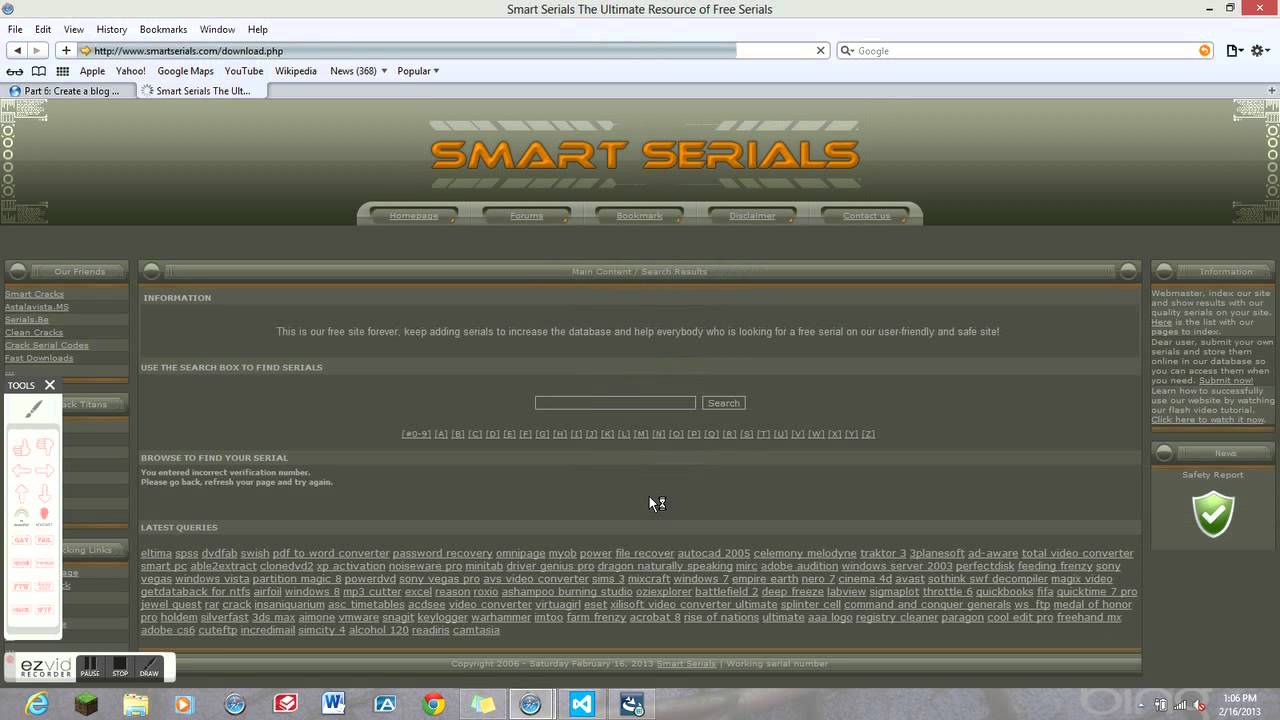Show bookmarks with the open book icon

pos(39,71)
